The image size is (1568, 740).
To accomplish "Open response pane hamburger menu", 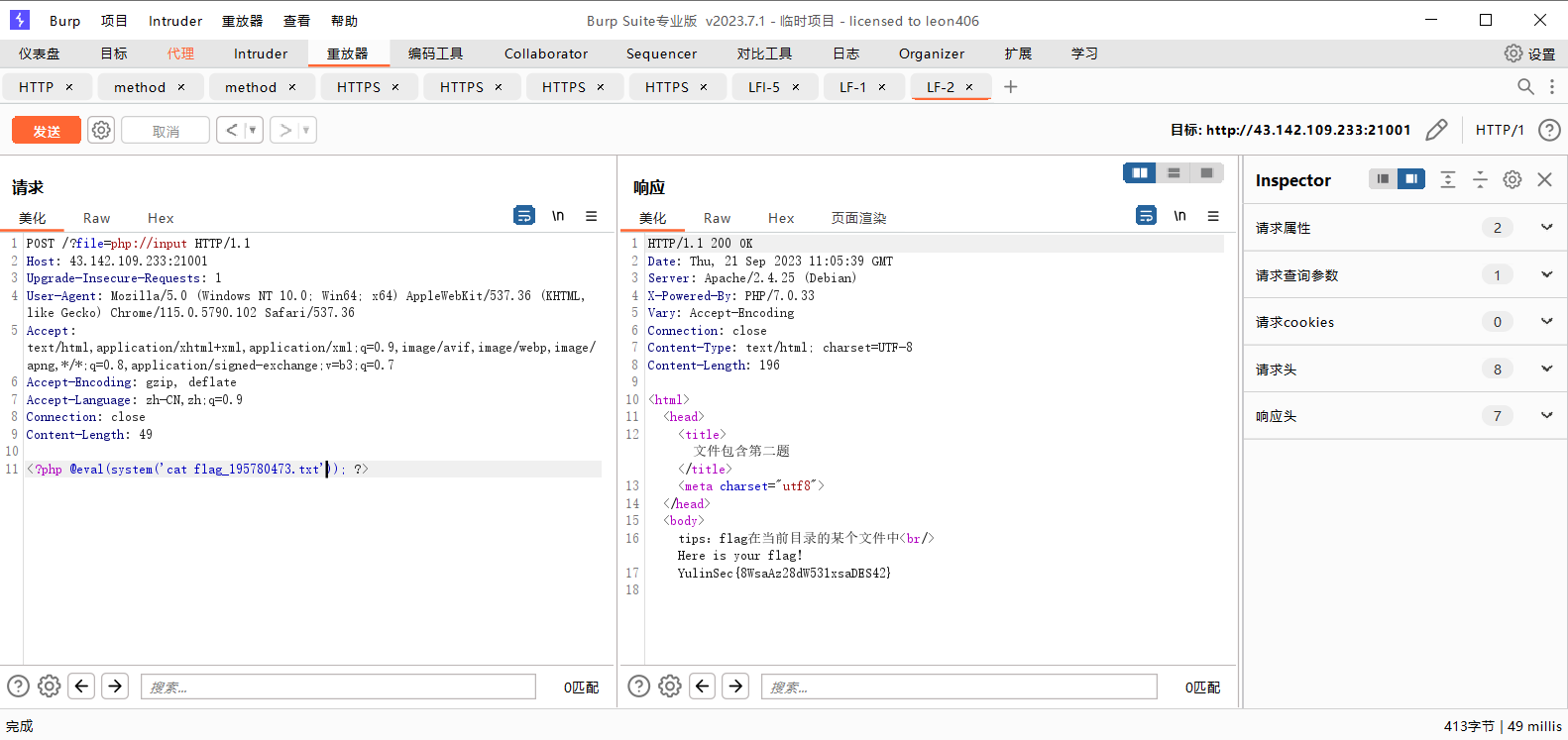I will 1212,215.
